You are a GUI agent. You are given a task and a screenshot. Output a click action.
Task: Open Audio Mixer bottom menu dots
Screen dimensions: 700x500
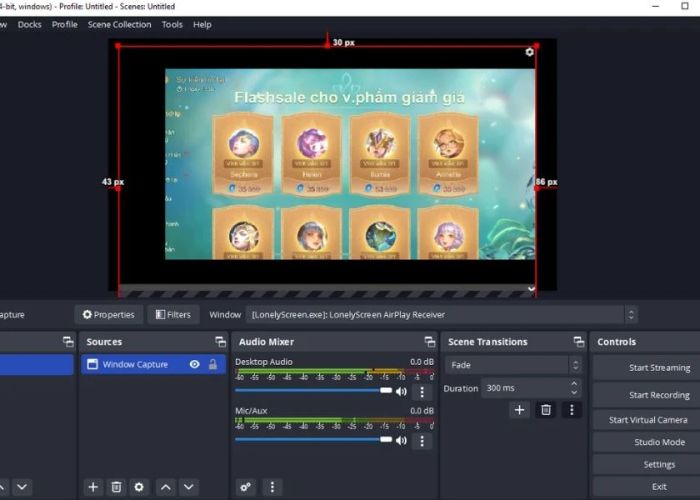point(272,487)
